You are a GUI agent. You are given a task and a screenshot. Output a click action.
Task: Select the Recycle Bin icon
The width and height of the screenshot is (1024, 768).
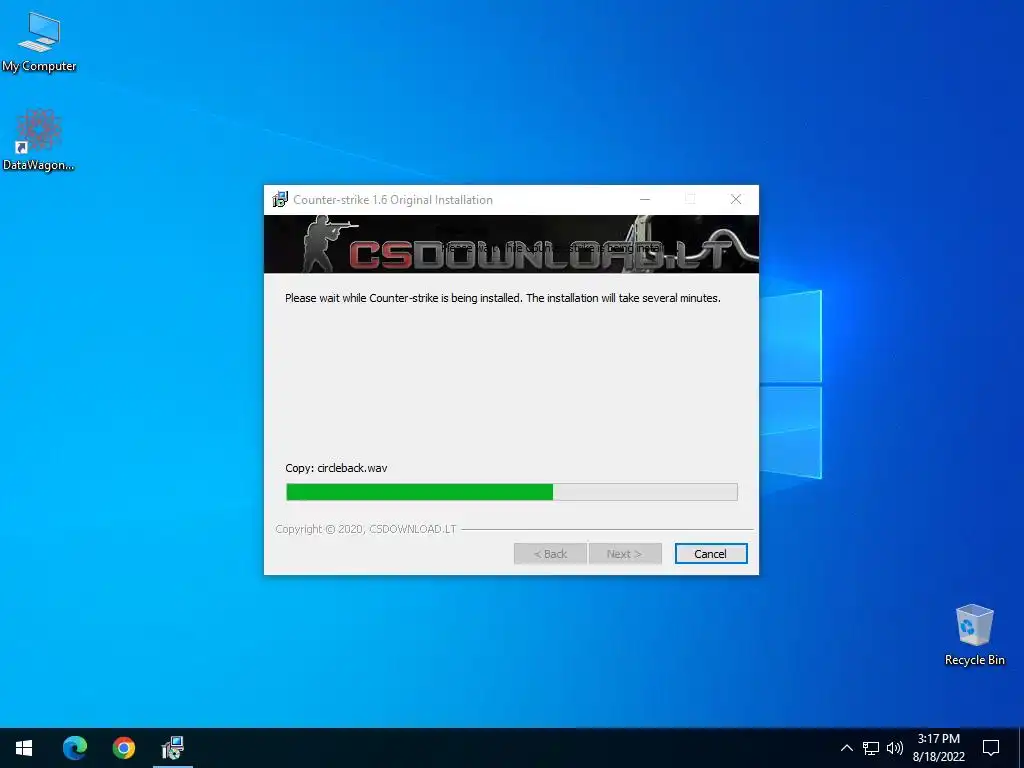click(974, 635)
